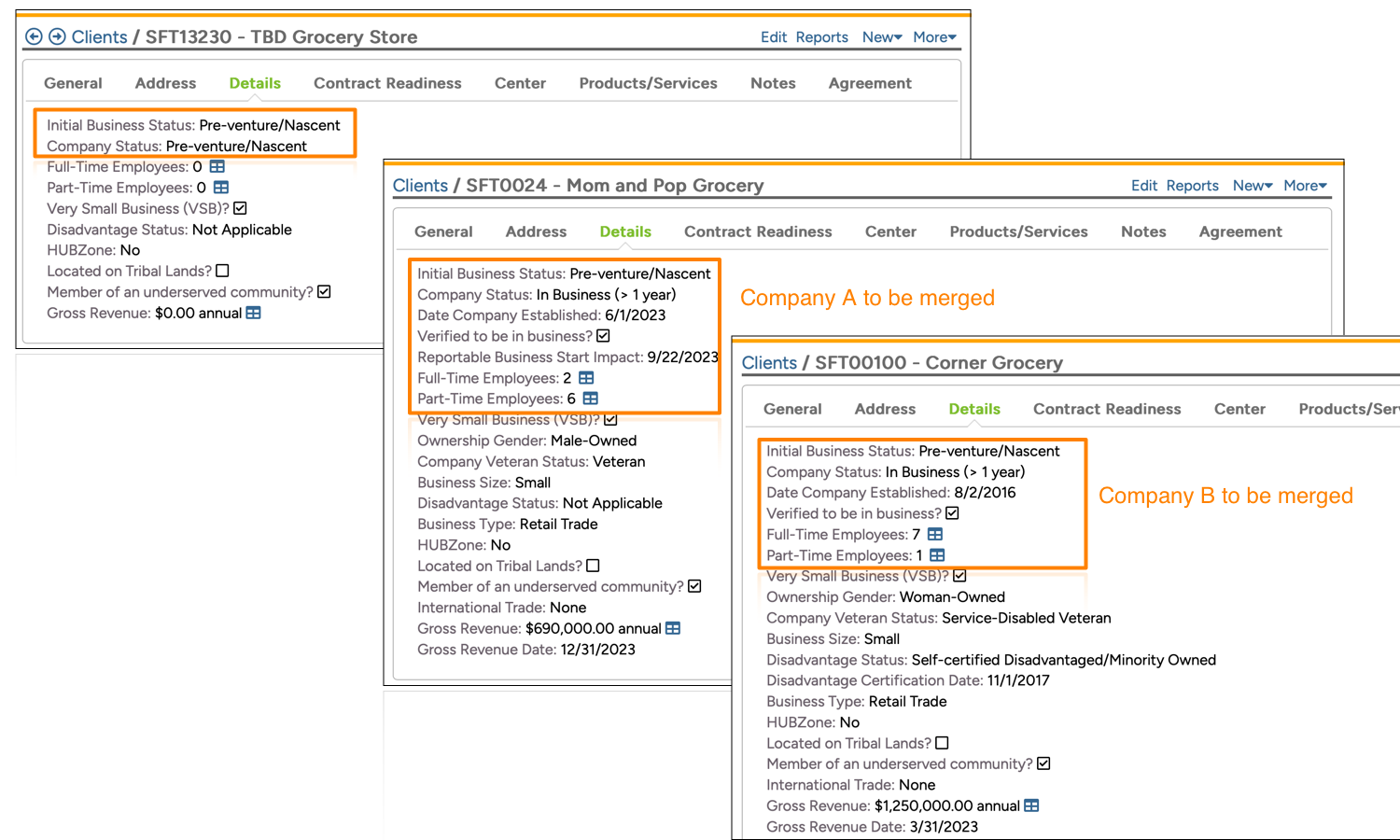Open Full-Time Employees: 7 history table icon

tap(935, 534)
